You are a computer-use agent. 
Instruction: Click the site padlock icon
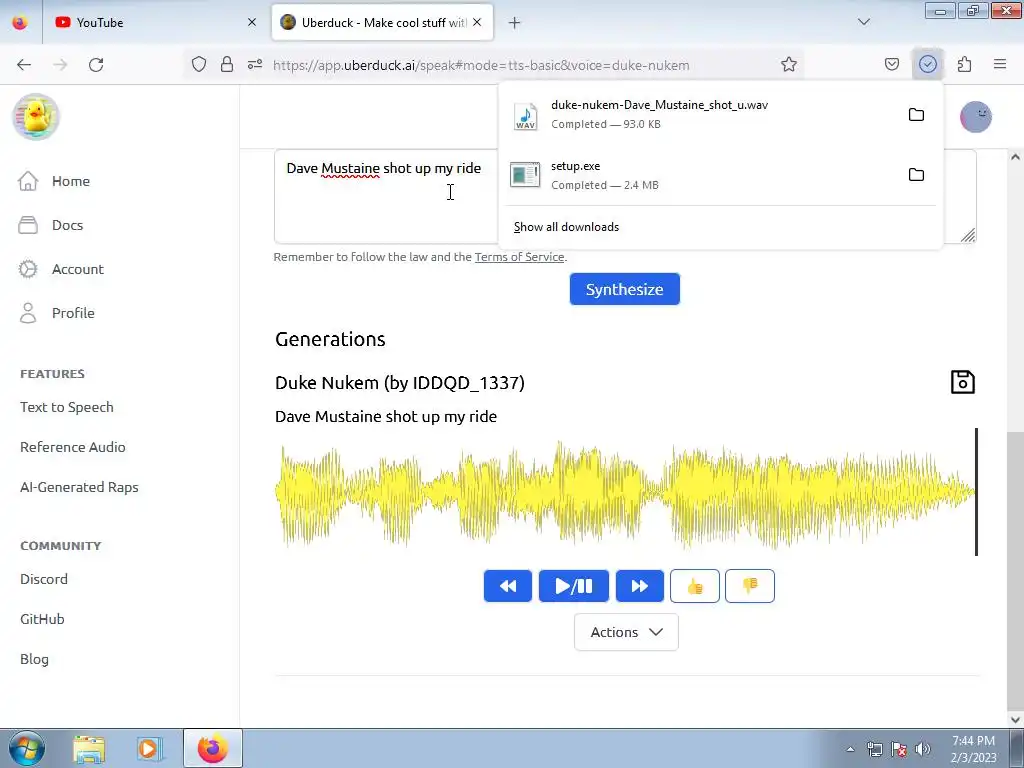227,64
